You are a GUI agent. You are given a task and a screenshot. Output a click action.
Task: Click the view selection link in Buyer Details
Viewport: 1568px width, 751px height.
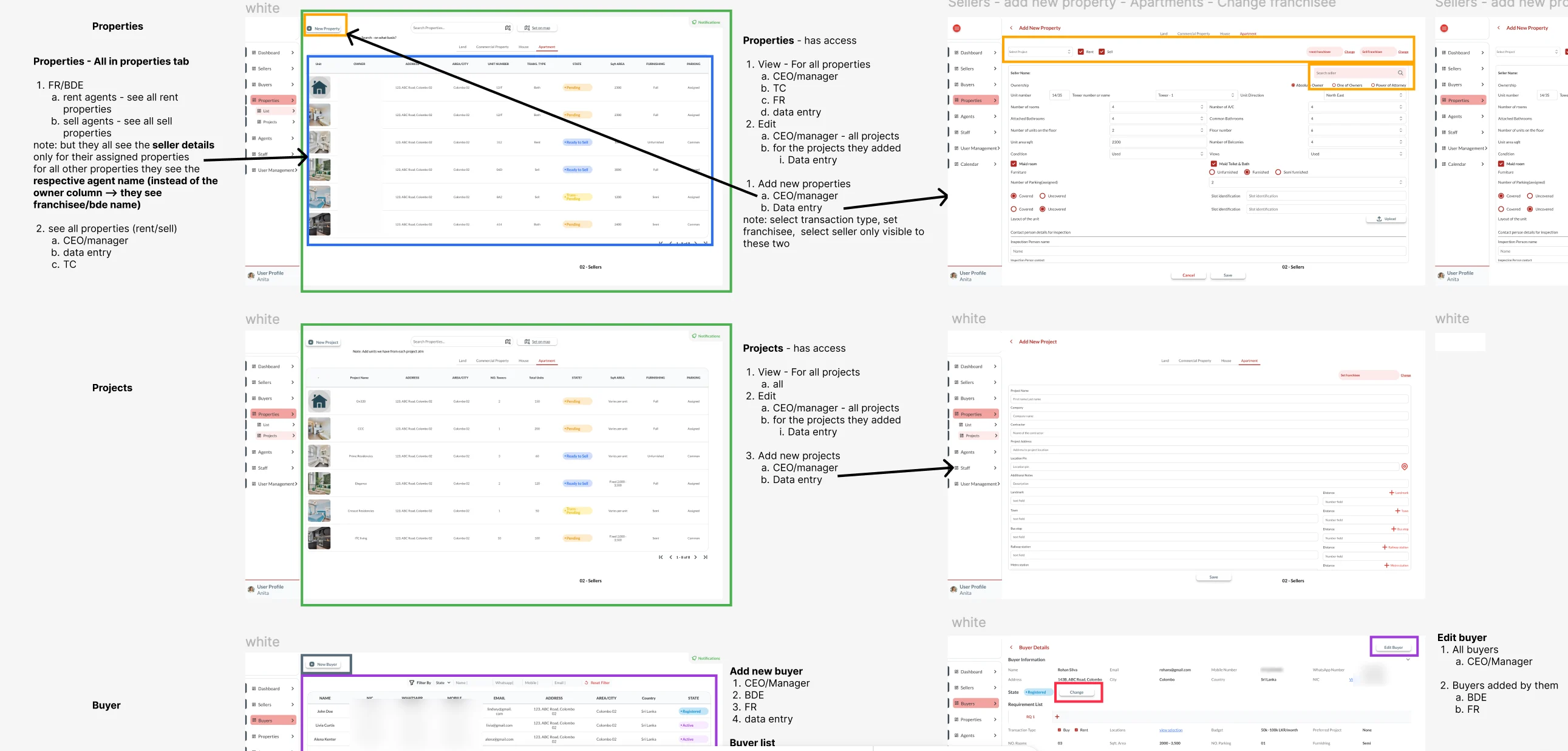(1170, 730)
